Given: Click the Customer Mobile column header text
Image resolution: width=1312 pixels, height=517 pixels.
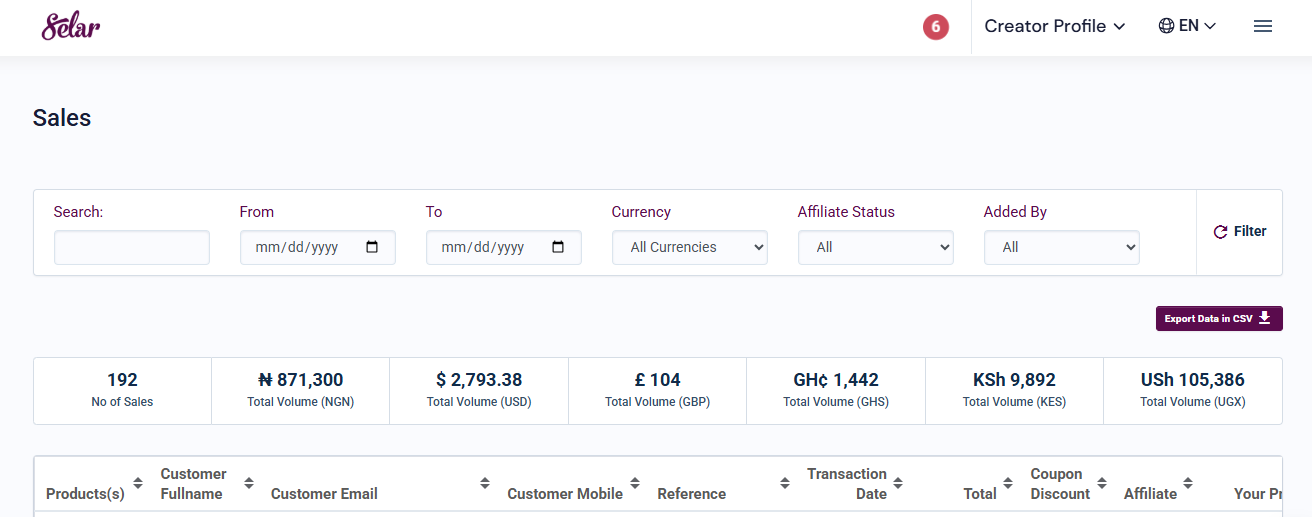Looking at the screenshot, I should pos(565,494).
